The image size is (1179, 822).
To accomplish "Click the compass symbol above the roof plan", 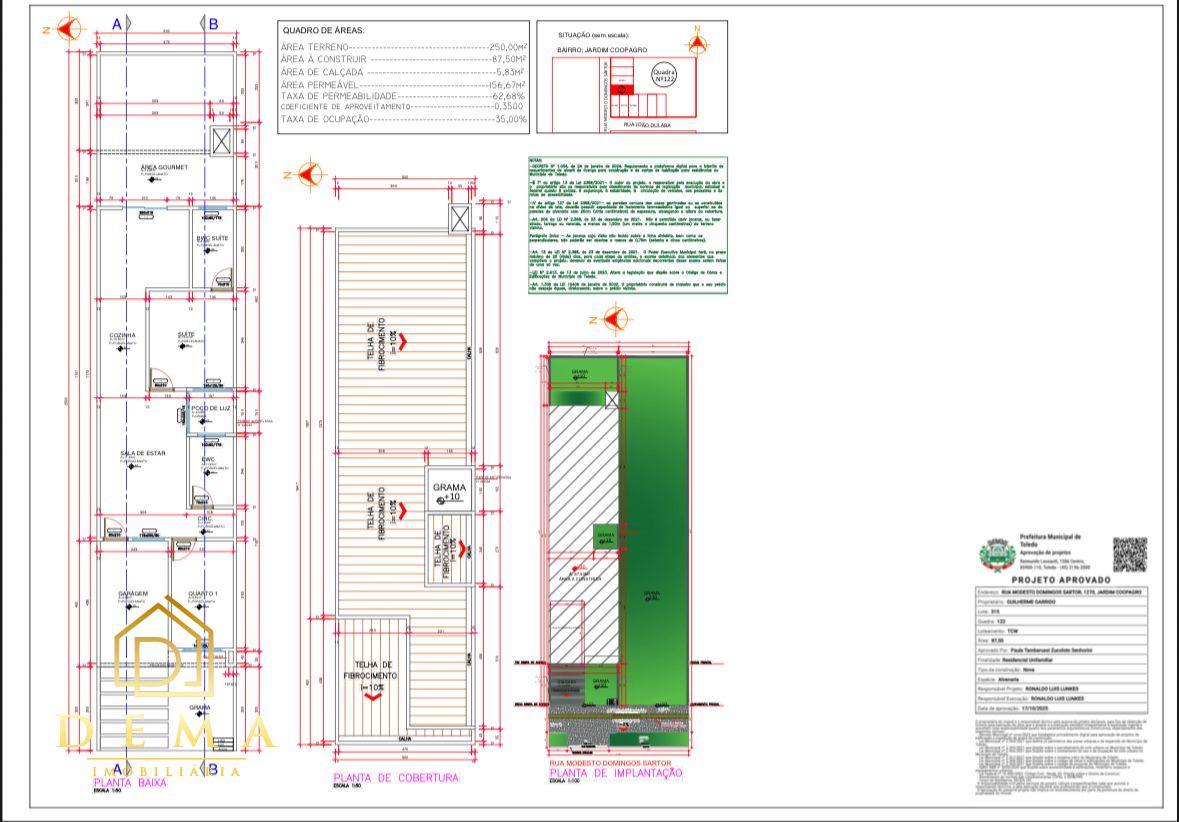I will [312, 174].
